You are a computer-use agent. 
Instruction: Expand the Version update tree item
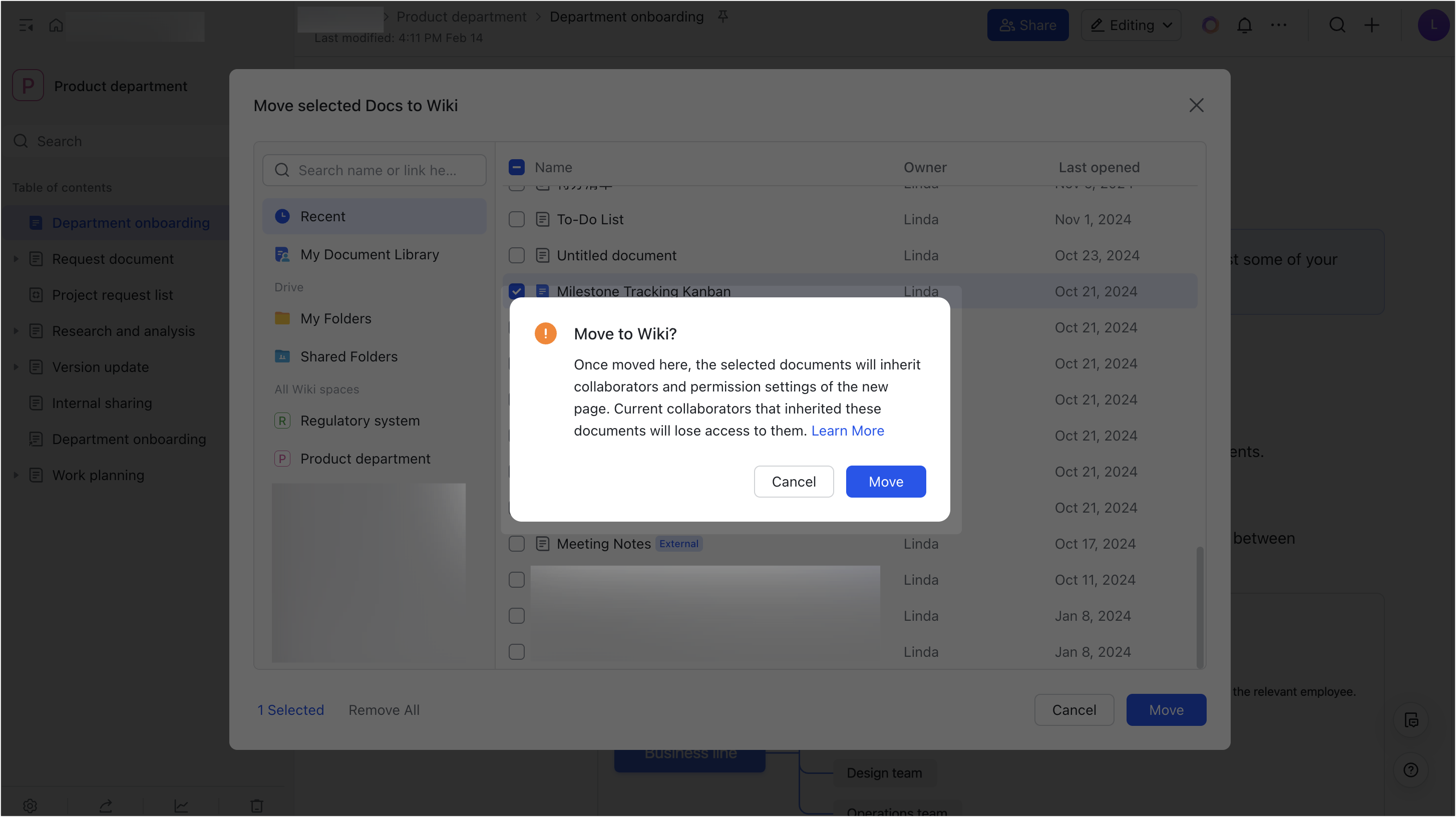pyautogui.click(x=16, y=367)
